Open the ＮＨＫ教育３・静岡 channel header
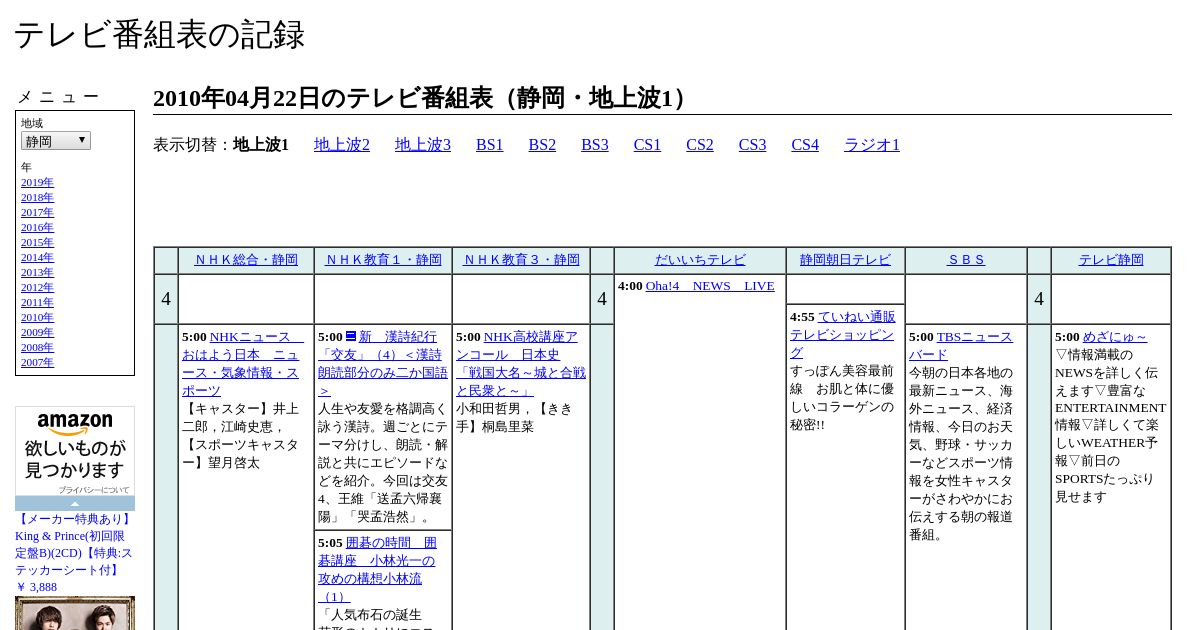Image resolution: width=1200 pixels, height=630 pixels. (521, 260)
